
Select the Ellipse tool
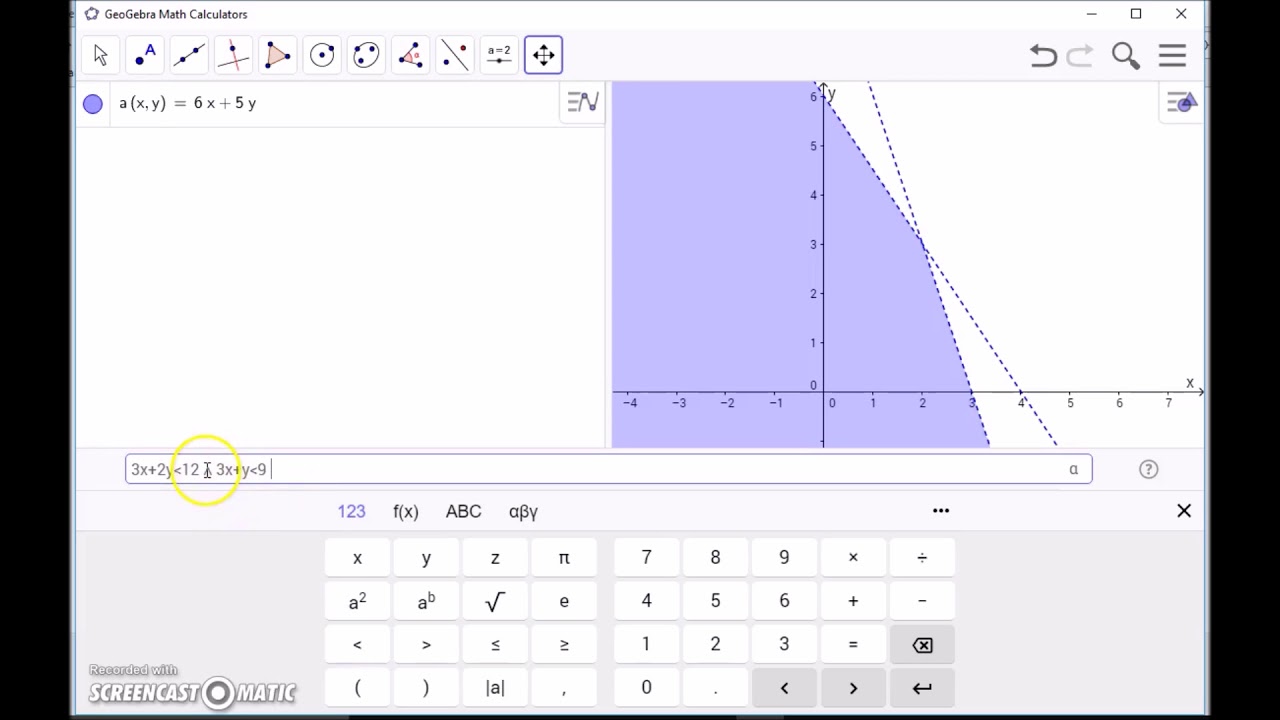click(366, 55)
